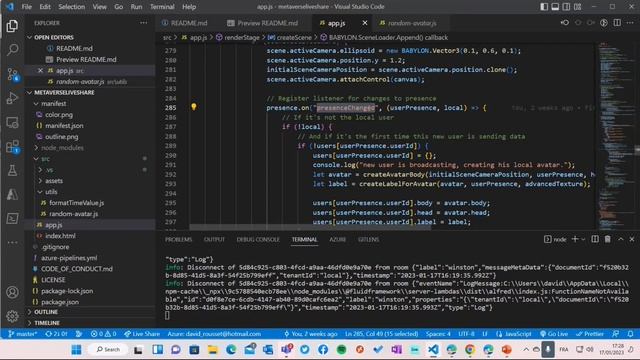This screenshot has width=640, height=360.
Task: Split the terminal panel
Action: (x=595, y=239)
